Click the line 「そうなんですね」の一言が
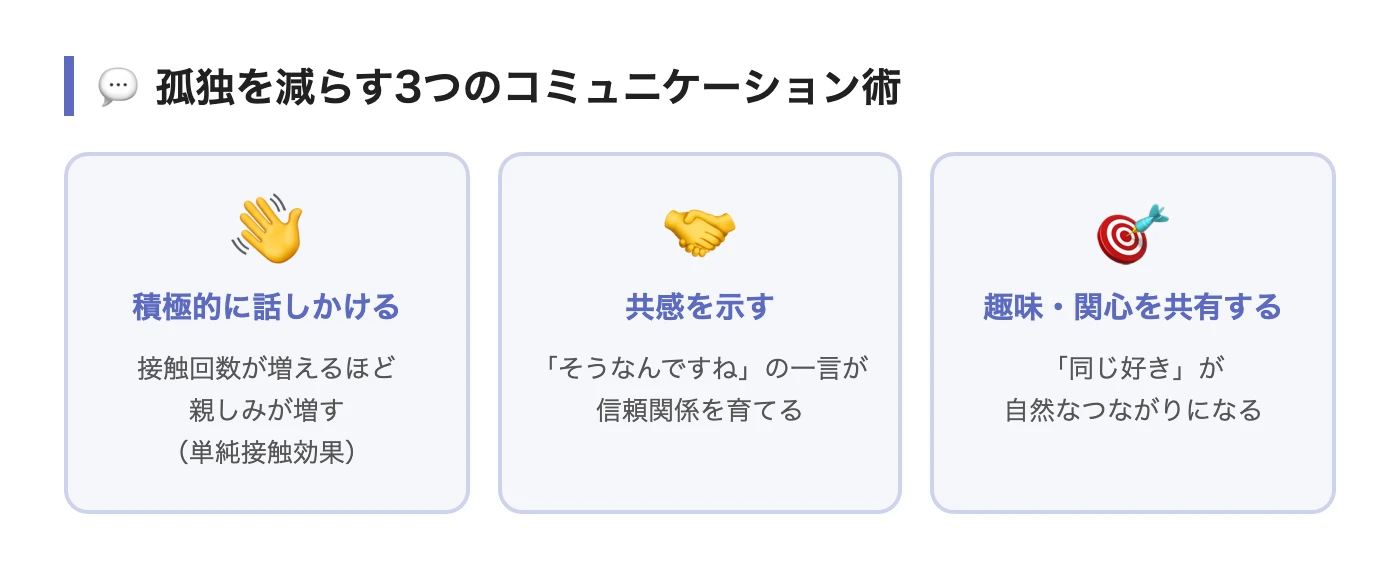The height and width of the screenshot is (570, 1400). [699, 368]
